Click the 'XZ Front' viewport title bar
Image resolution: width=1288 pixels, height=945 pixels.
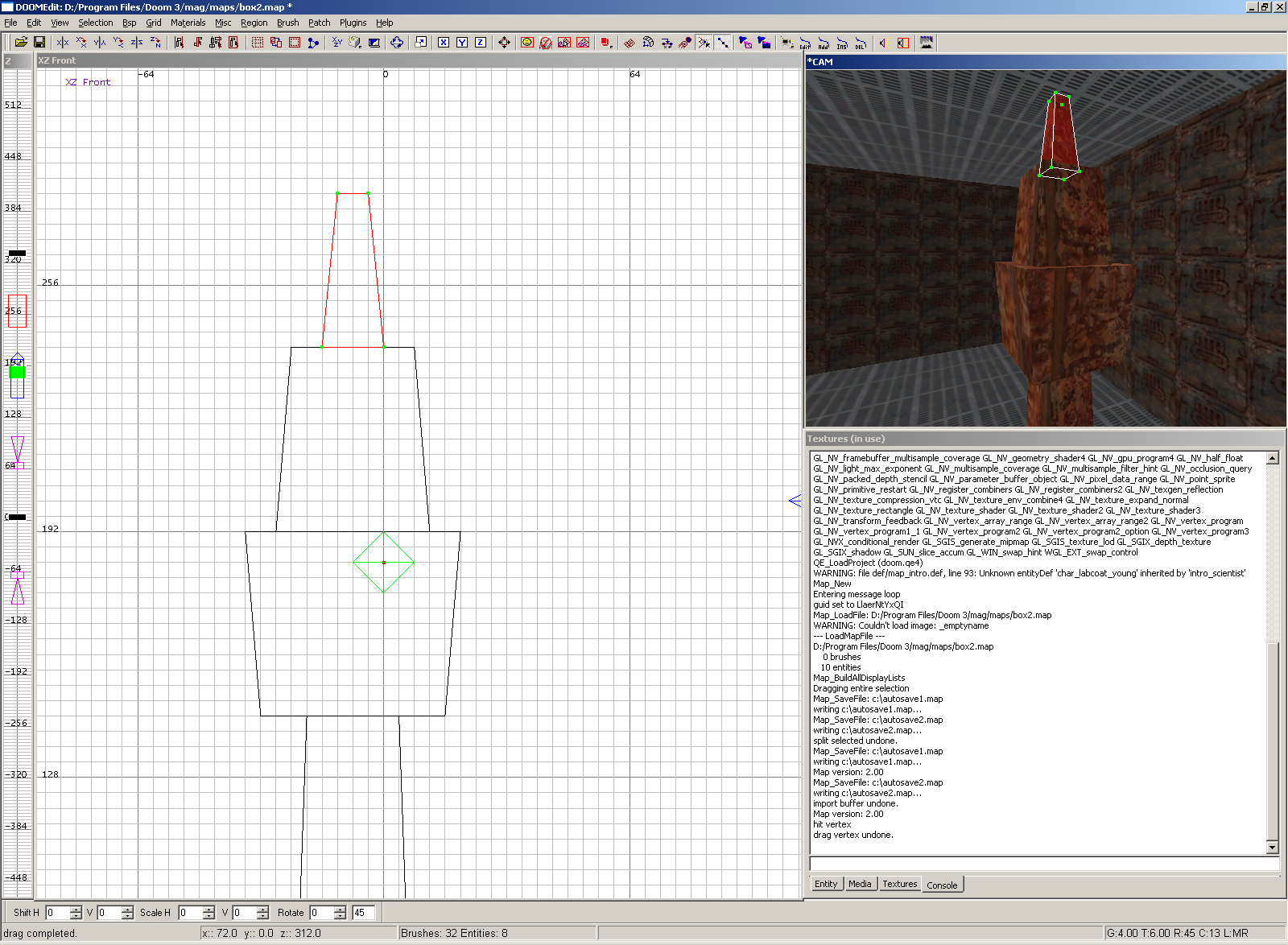click(419, 60)
